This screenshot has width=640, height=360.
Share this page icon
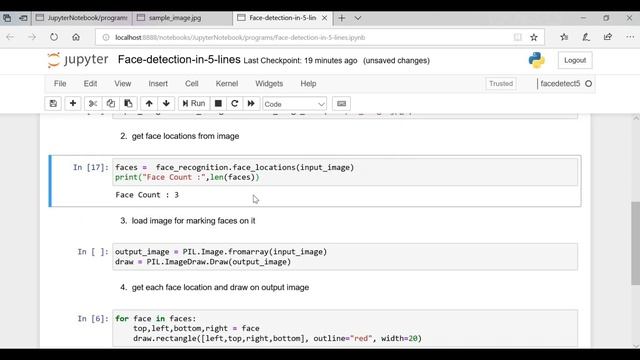pyautogui.click(x=608, y=37)
